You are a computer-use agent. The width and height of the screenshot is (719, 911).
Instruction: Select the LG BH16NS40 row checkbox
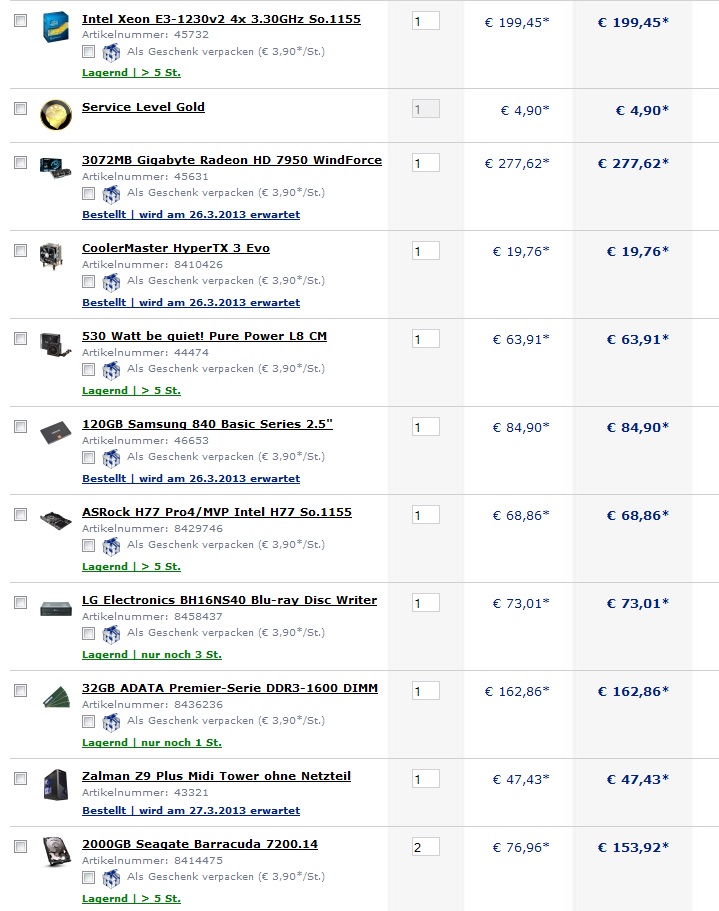click(20, 602)
